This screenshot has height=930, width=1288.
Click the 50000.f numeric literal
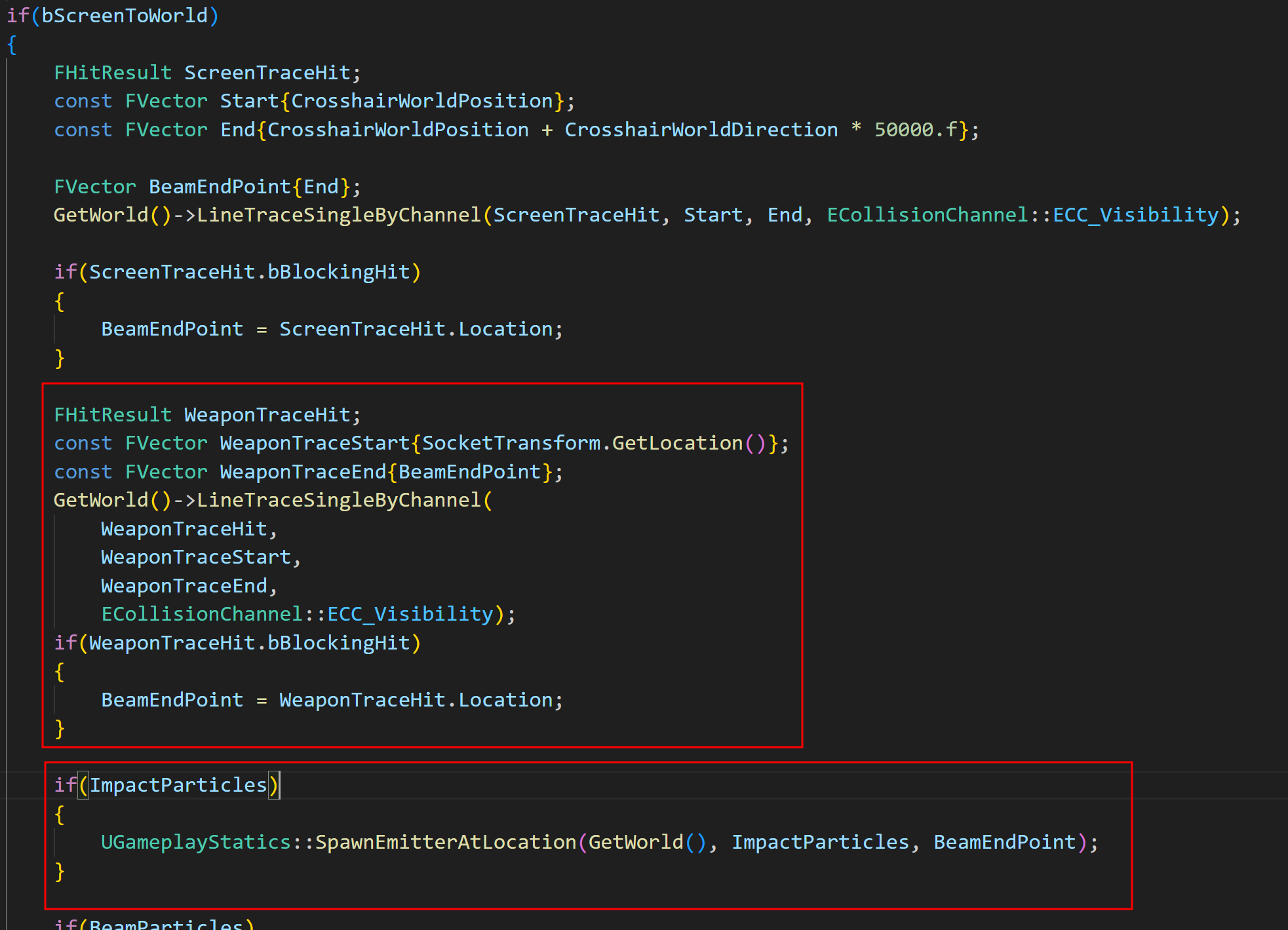point(916,130)
